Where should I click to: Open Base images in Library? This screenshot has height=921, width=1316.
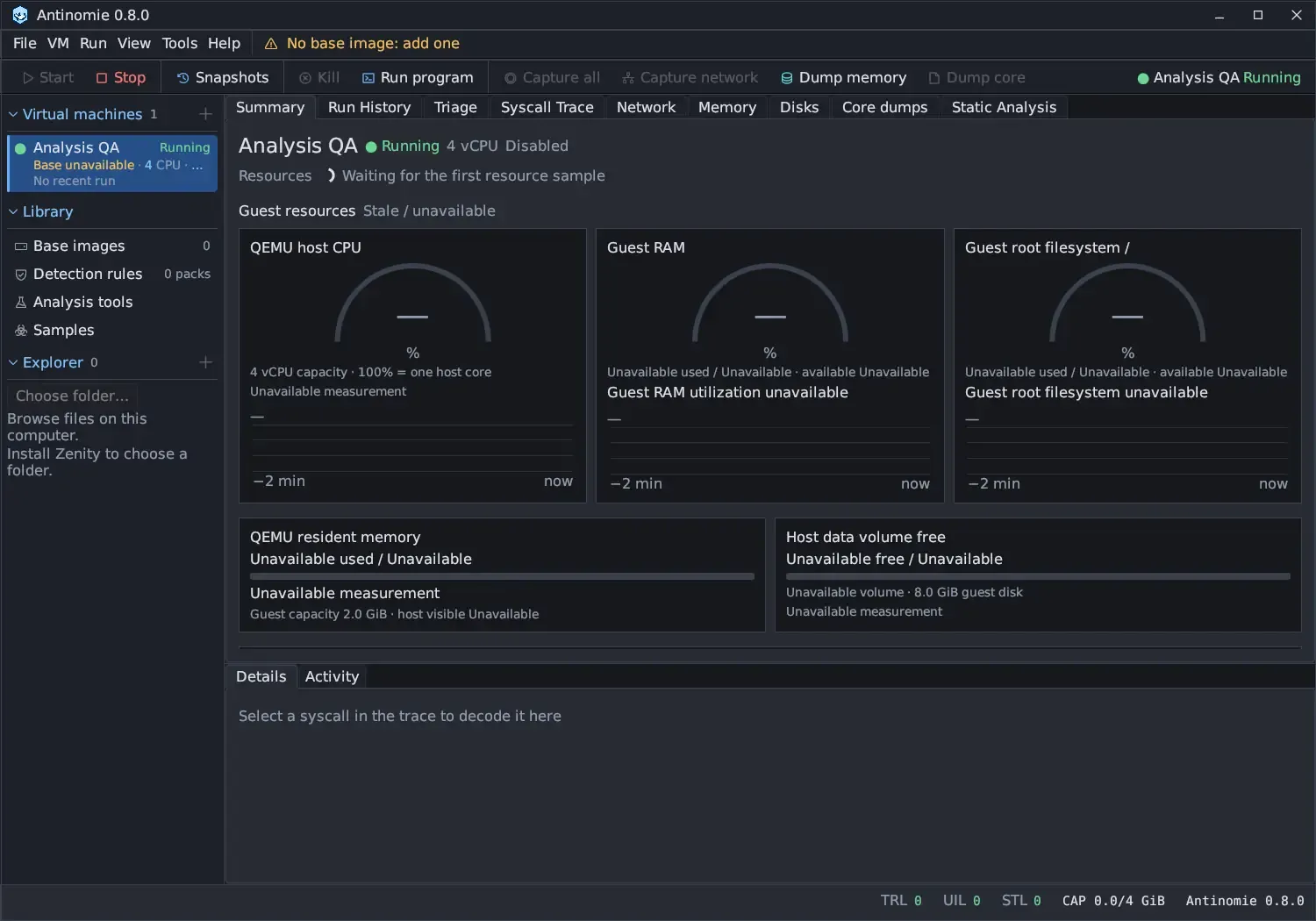(112, 246)
